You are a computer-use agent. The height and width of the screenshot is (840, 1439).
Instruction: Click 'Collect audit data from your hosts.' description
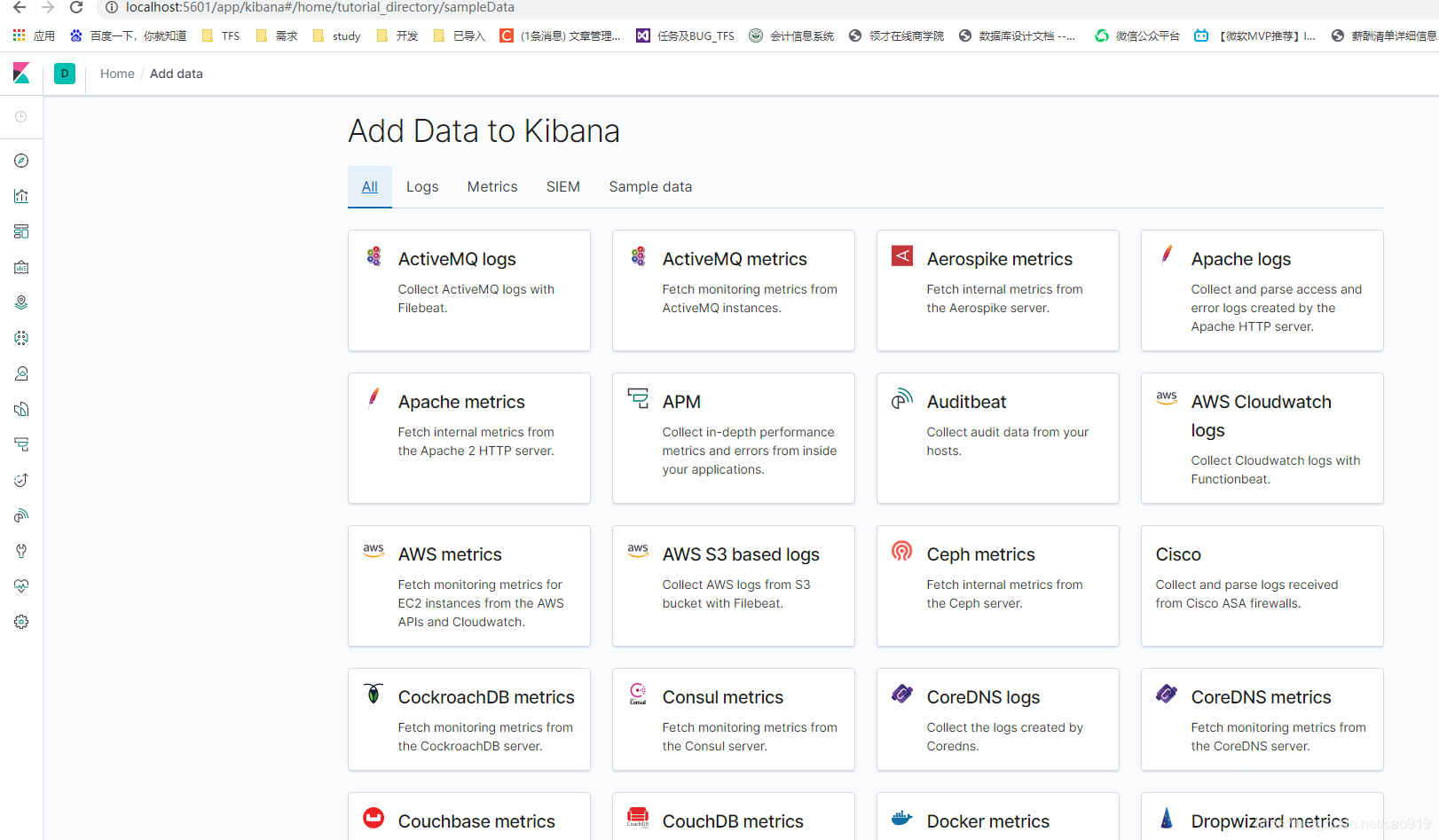click(1008, 442)
